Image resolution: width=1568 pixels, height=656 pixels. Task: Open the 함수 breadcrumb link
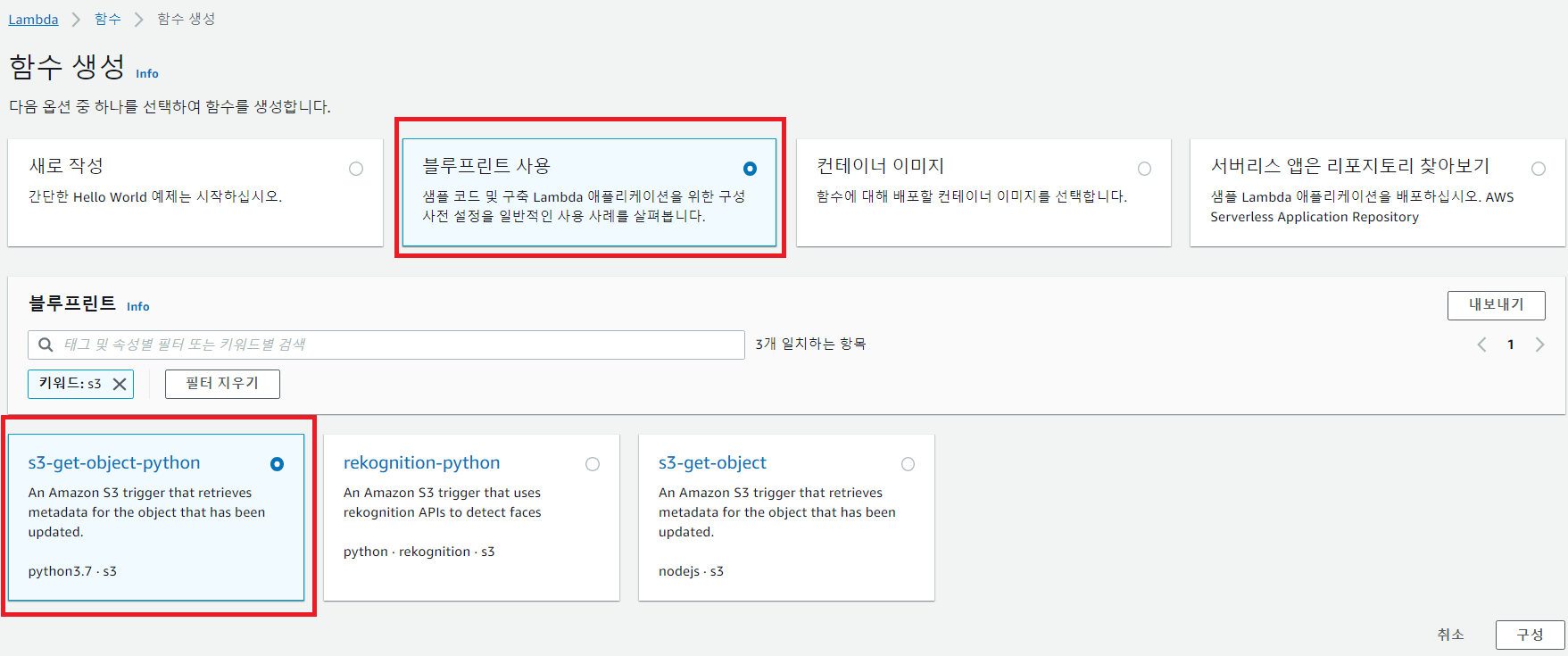(108, 19)
